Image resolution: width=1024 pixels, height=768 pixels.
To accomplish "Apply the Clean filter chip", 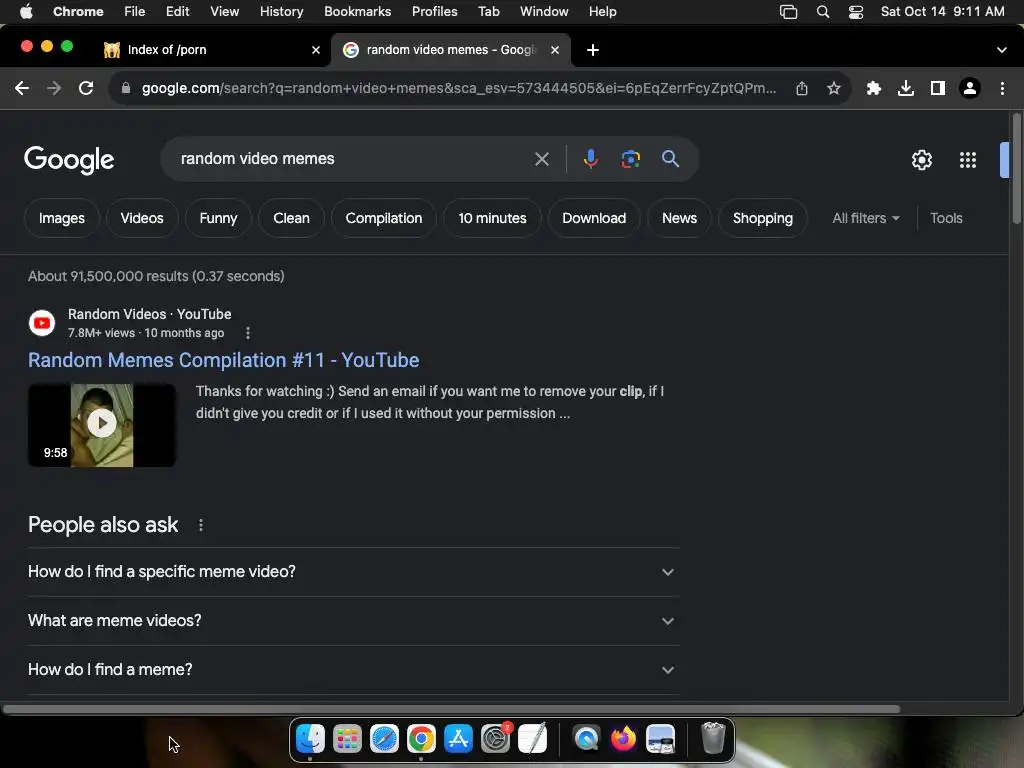I will pos(291,218).
